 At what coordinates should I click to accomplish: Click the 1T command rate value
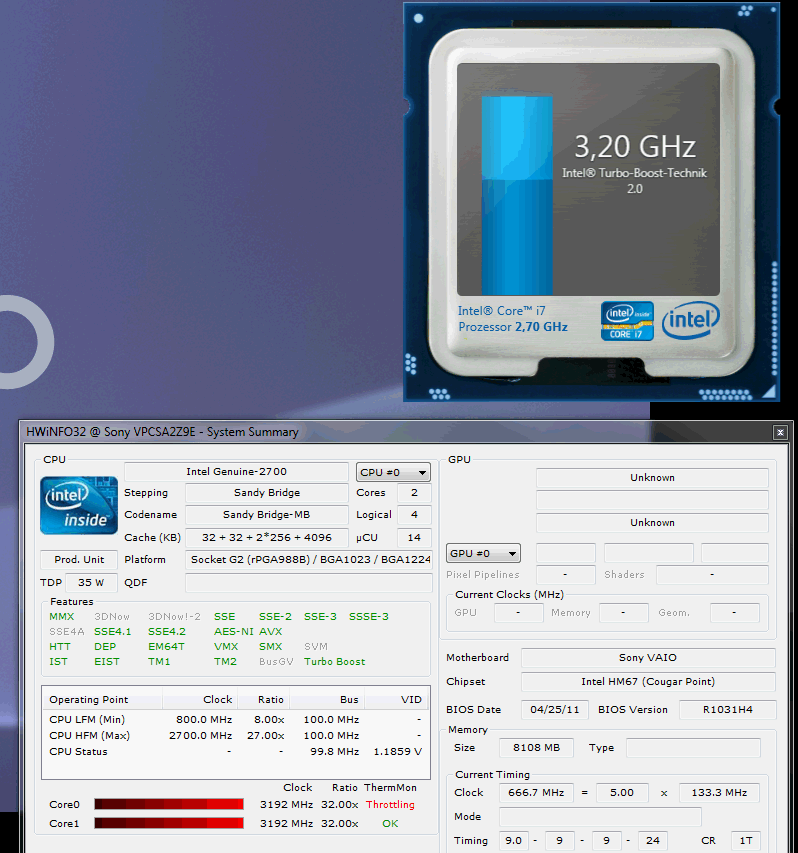coord(746,840)
